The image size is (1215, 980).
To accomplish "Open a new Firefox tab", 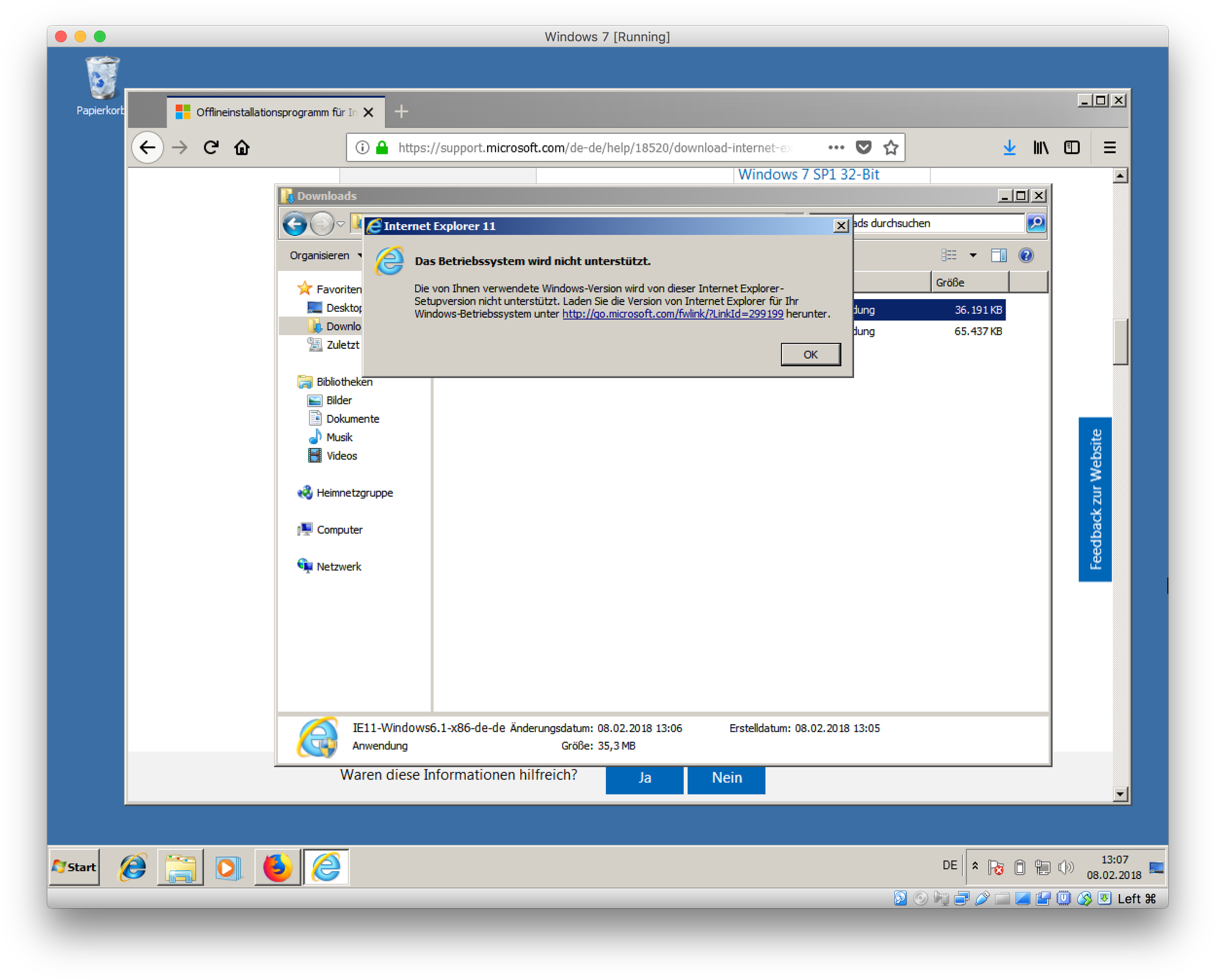I will [x=401, y=112].
